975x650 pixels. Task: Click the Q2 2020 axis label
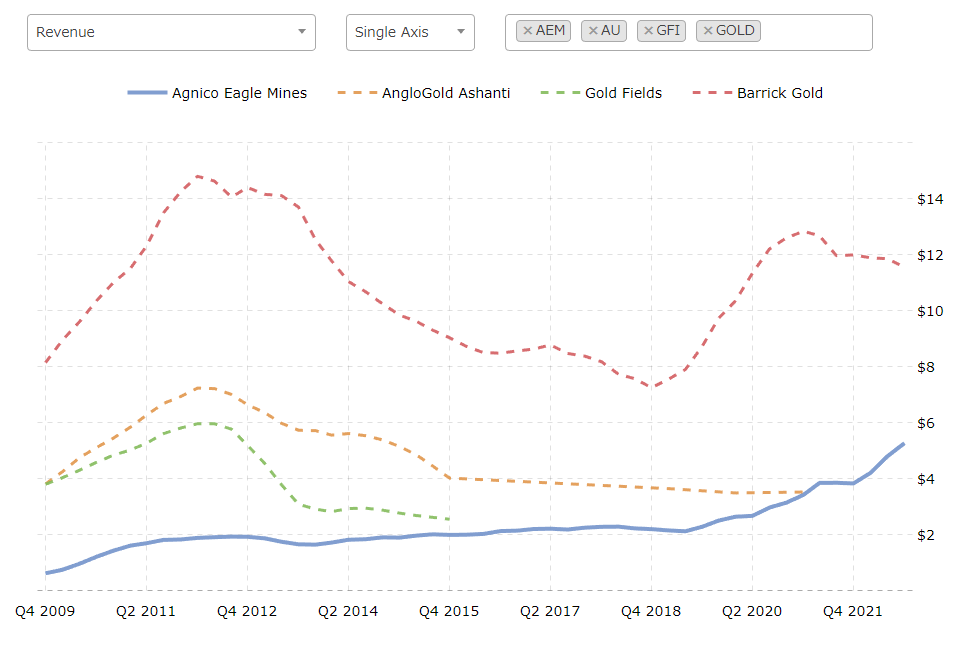click(x=752, y=611)
